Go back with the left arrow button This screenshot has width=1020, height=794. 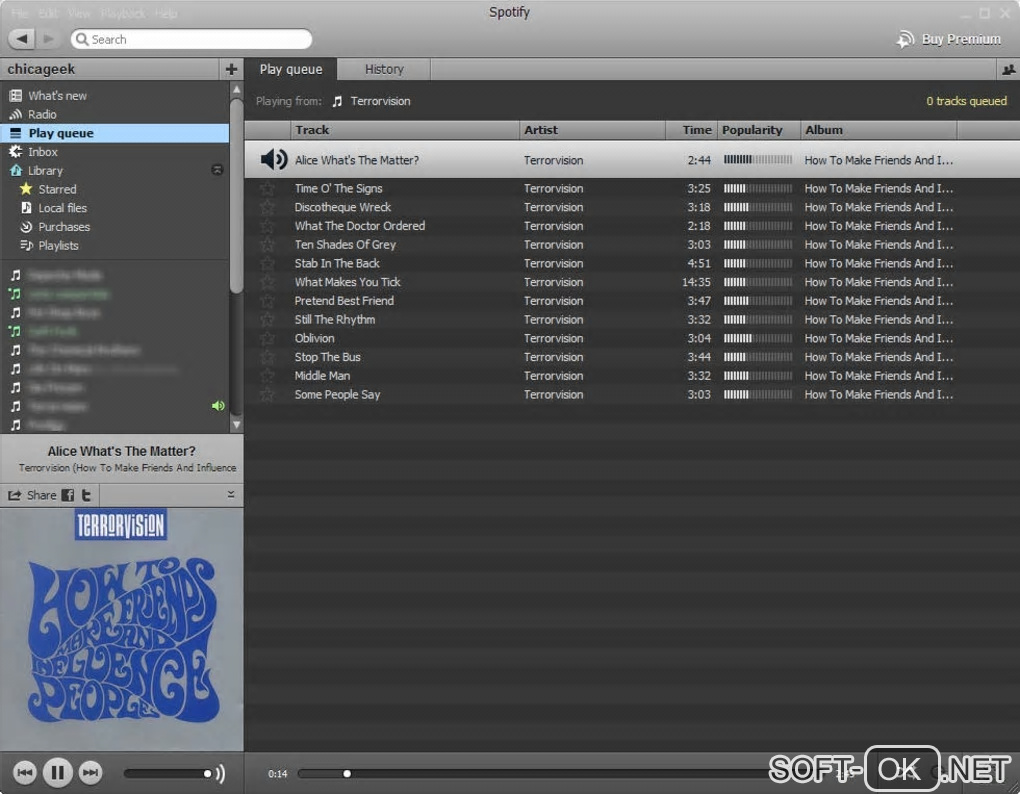point(22,39)
